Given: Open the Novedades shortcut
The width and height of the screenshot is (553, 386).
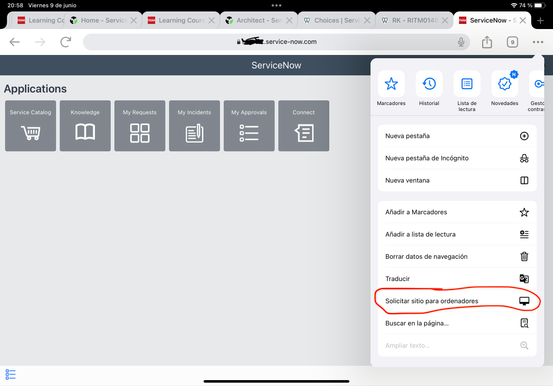Looking at the screenshot, I should tap(505, 88).
